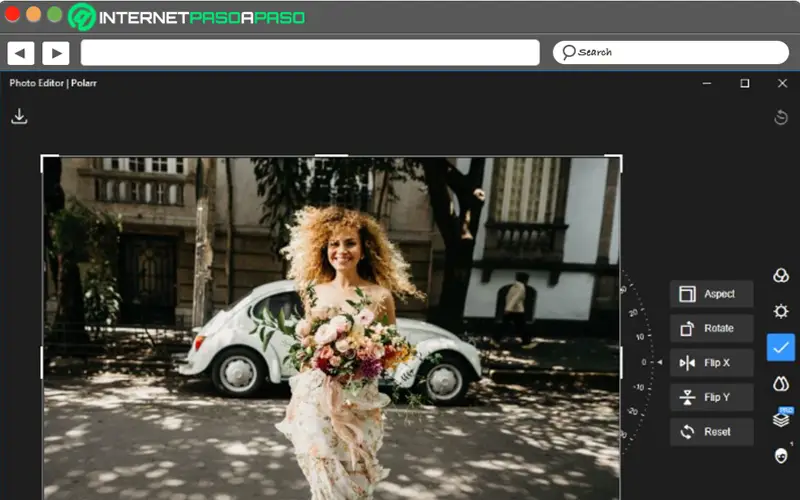The width and height of the screenshot is (800, 500).
Task: Click the green macOS zoom dot
Action: coord(55,14)
